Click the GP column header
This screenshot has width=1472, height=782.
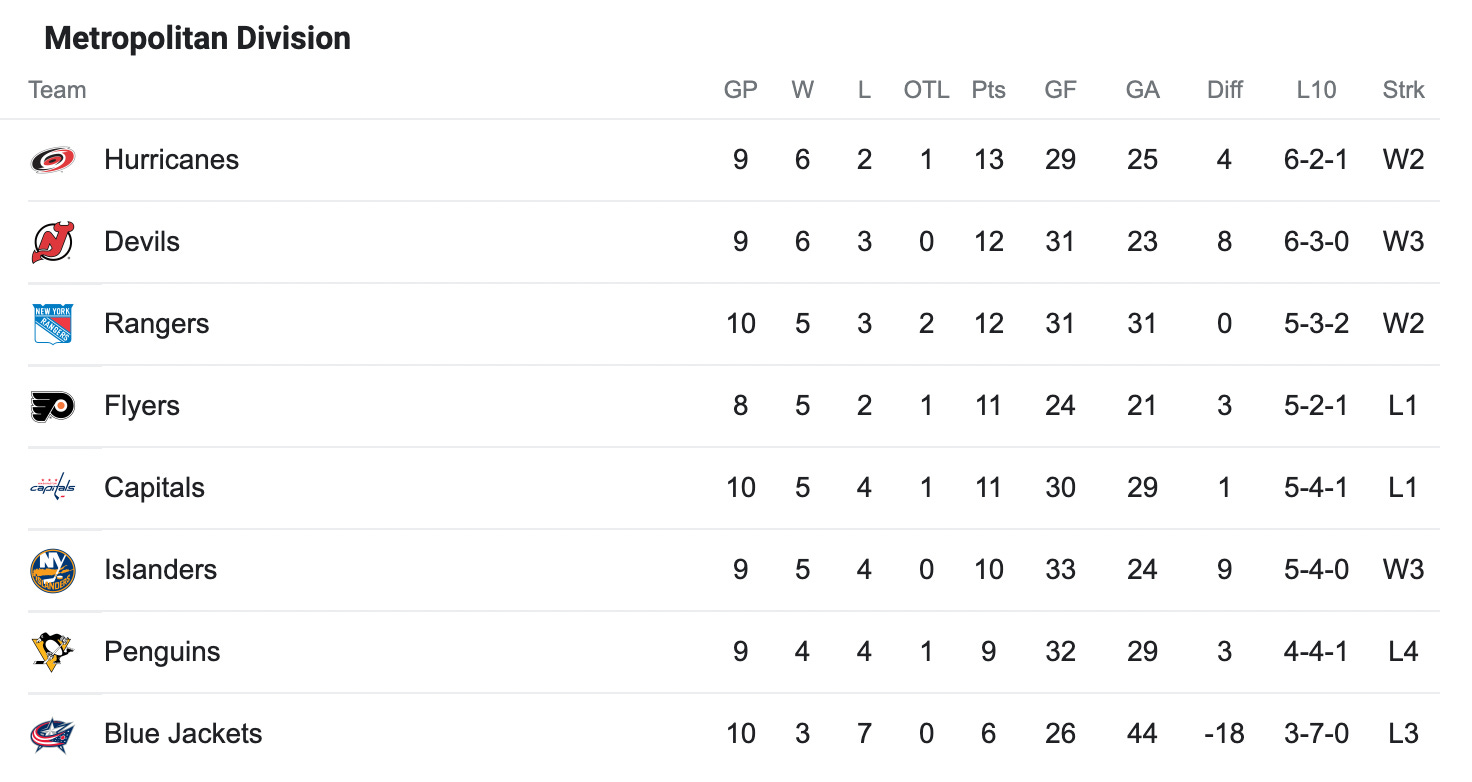click(x=740, y=90)
